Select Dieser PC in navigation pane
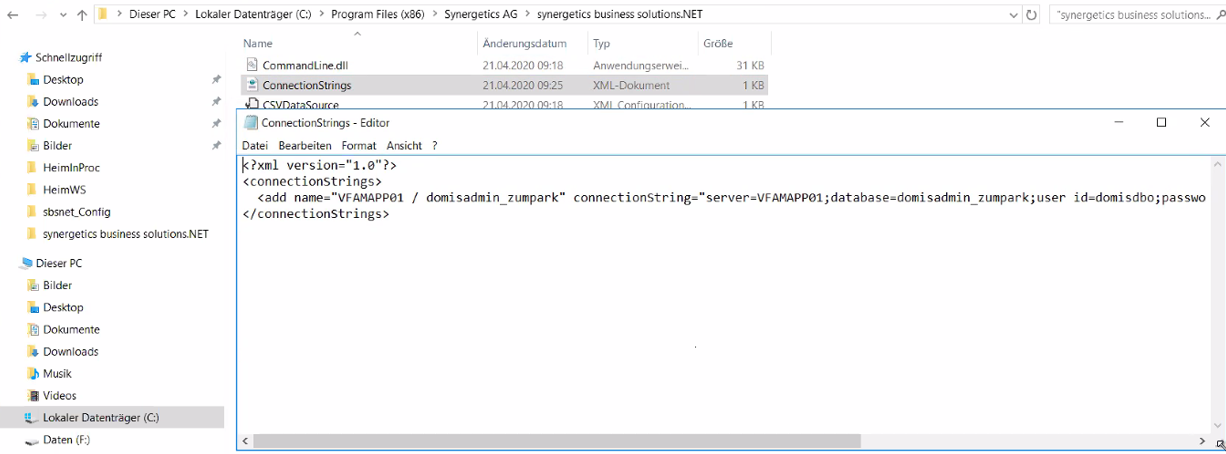1226x454 pixels. click(58, 264)
